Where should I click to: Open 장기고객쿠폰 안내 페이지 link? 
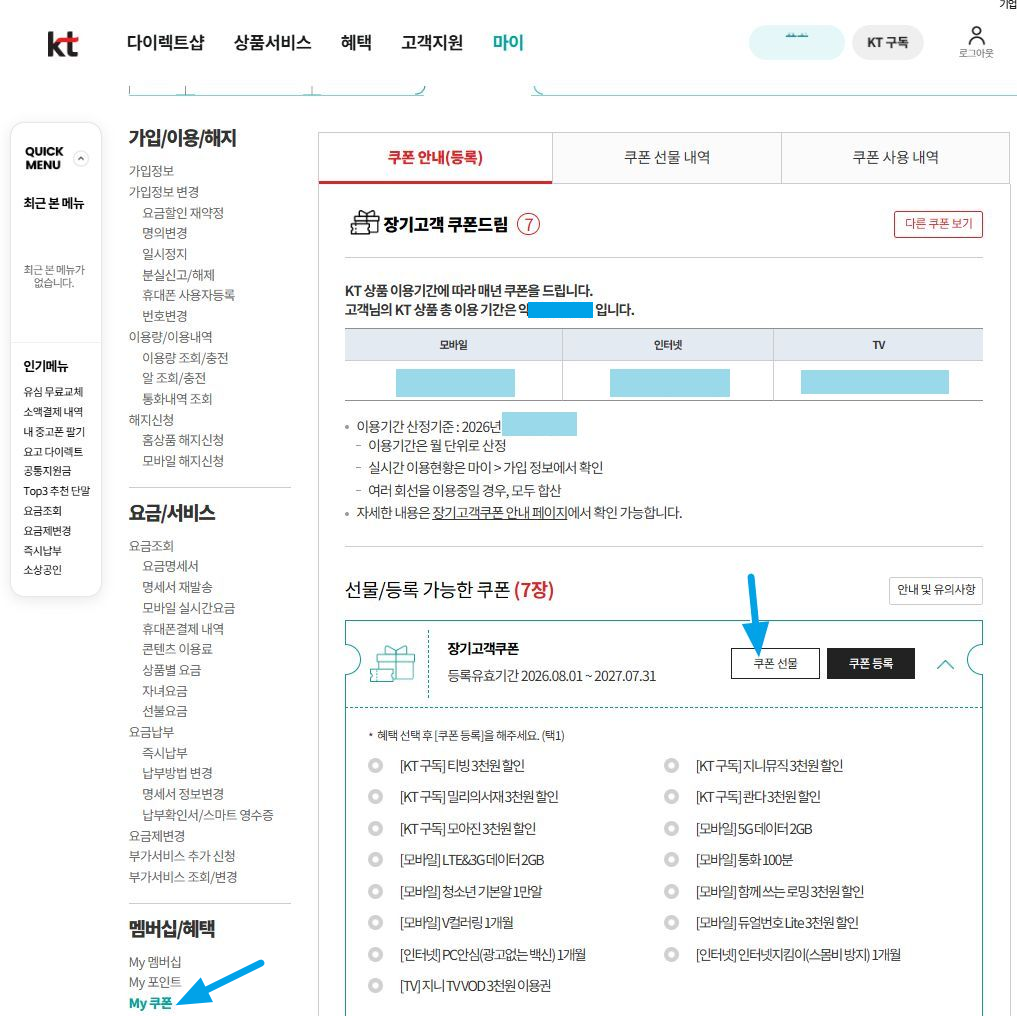[x=499, y=513]
